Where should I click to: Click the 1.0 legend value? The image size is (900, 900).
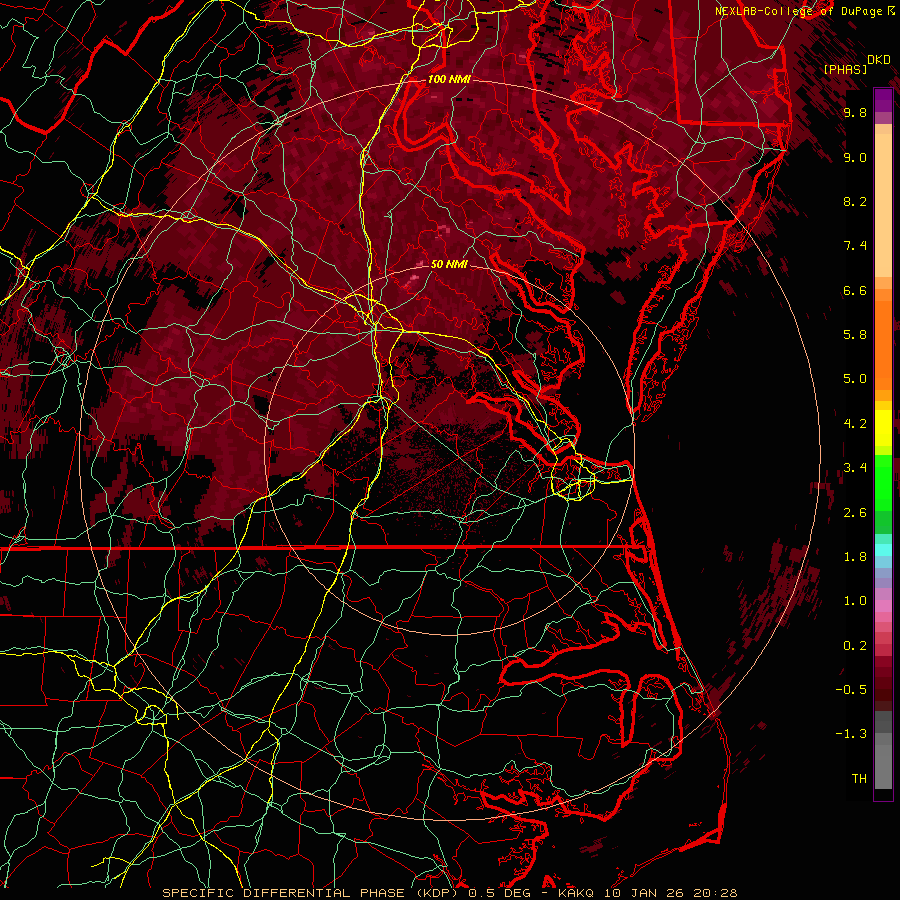click(855, 601)
